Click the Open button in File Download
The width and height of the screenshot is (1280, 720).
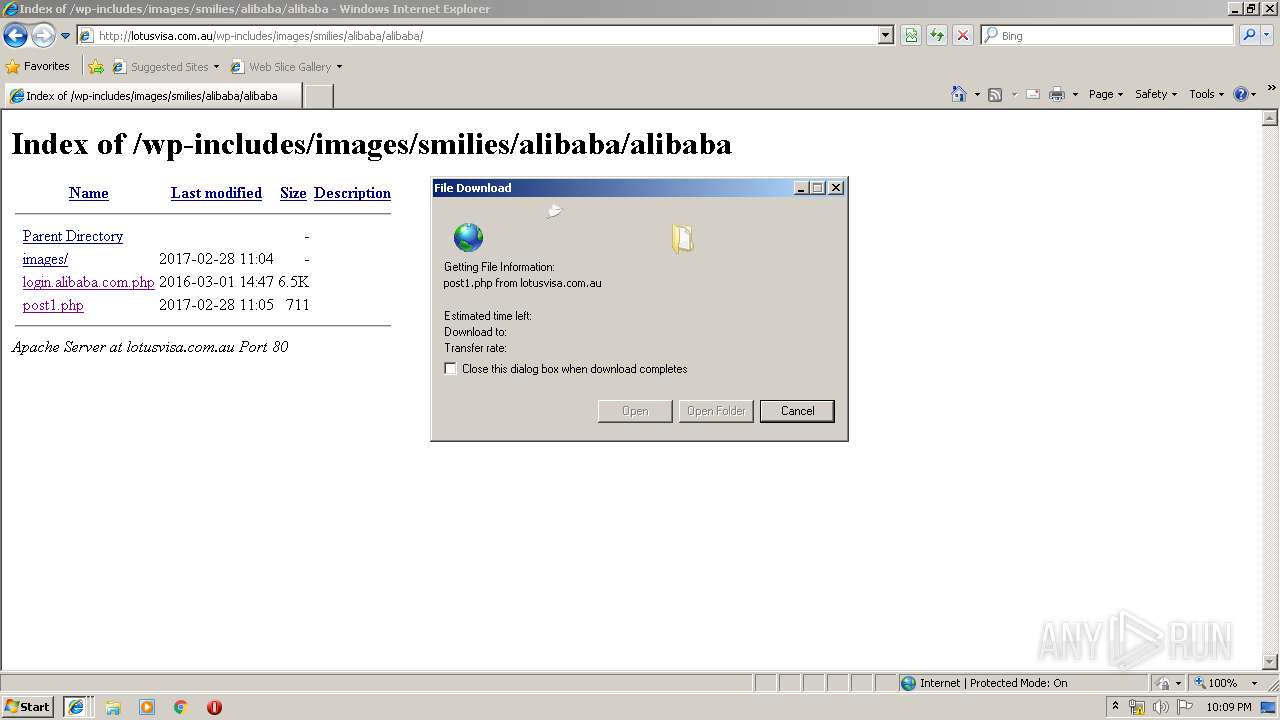pos(635,411)
